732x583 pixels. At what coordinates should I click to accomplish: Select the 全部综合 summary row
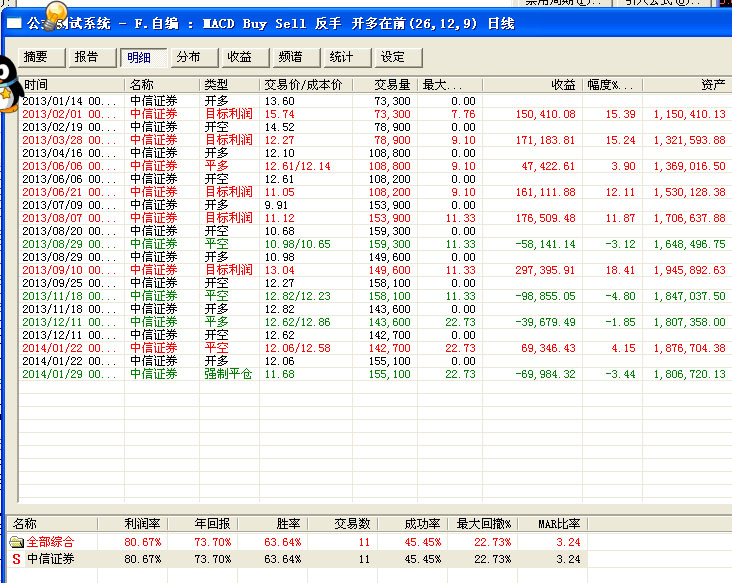297,542
